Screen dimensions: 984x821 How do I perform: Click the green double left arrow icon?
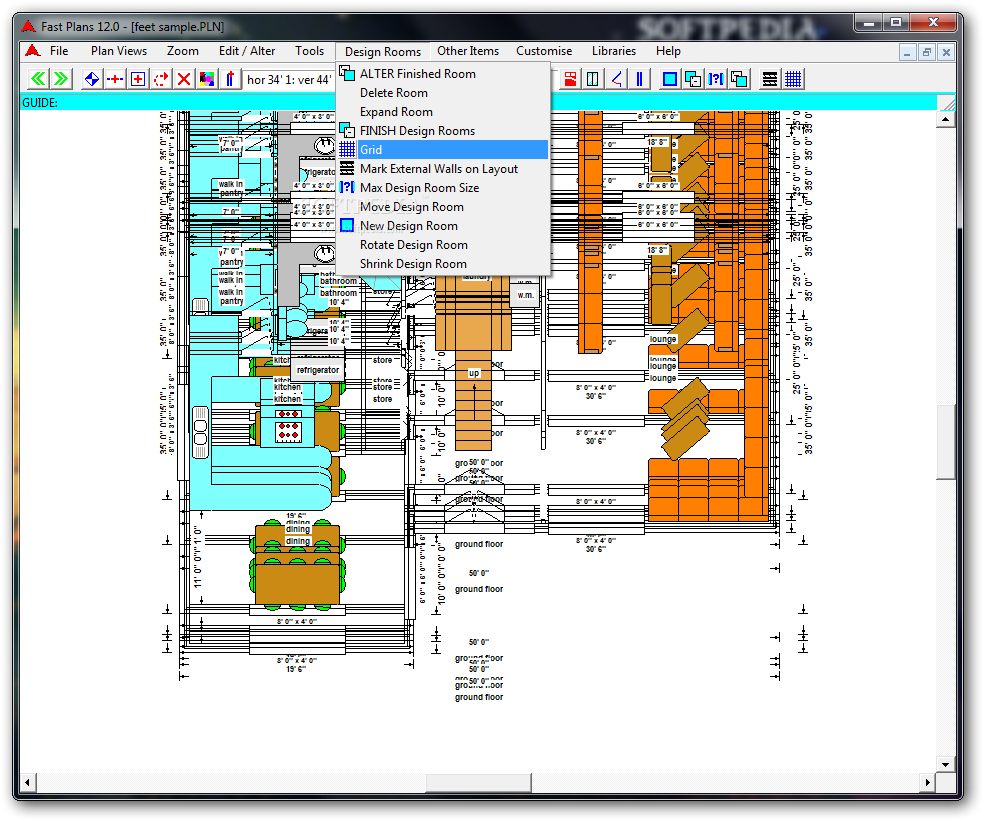(x=38, y=79)
